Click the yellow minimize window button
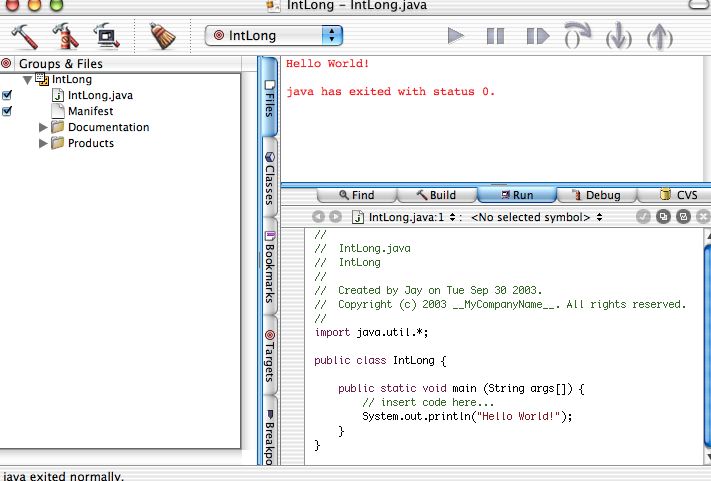This screenshot has height=481, width=711. [x=34, y=5]
